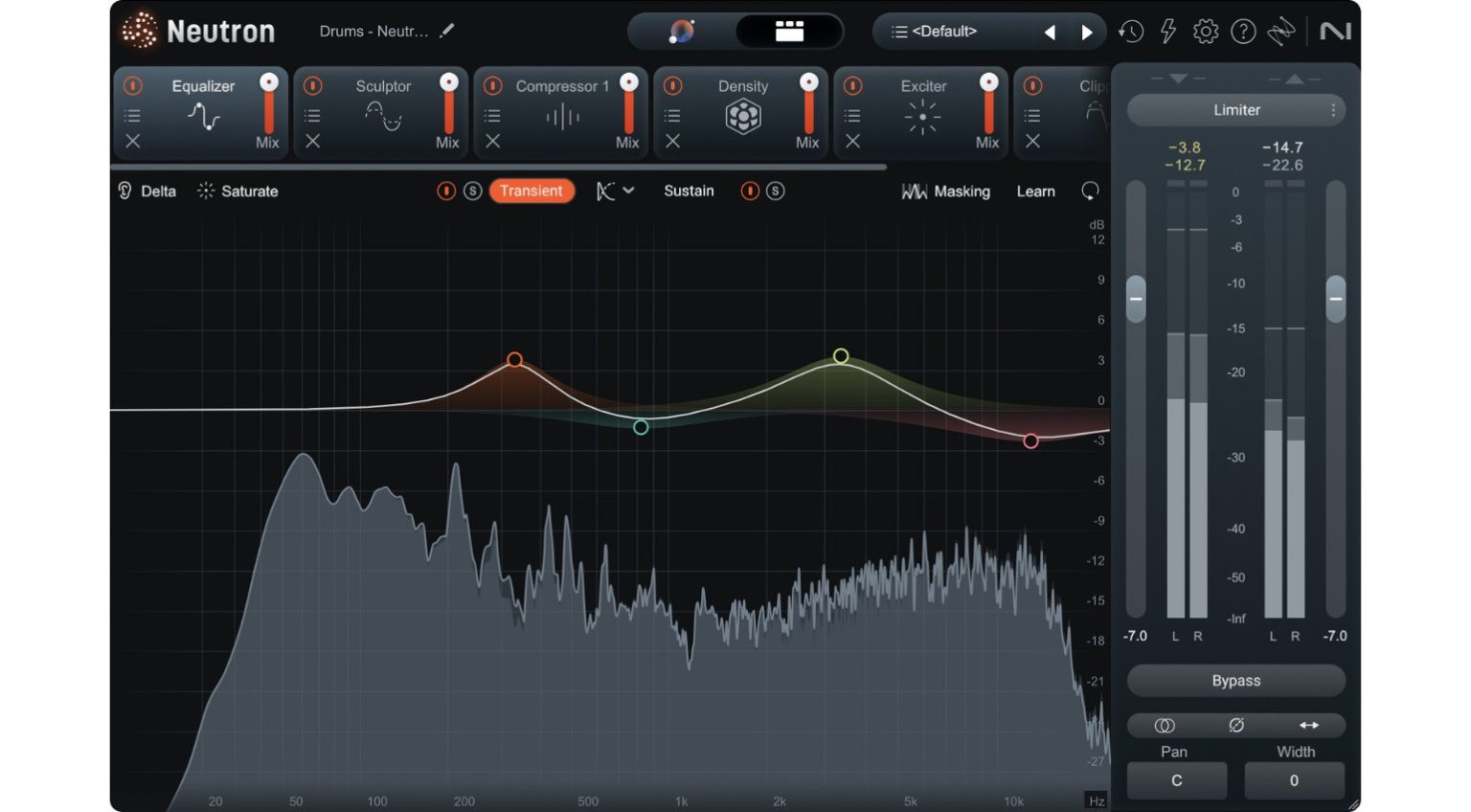Image resolution: width=1471 pixels, height=812 pixels.
Task: Select the Sculptor module icon
Action: [x=381, y=116]
